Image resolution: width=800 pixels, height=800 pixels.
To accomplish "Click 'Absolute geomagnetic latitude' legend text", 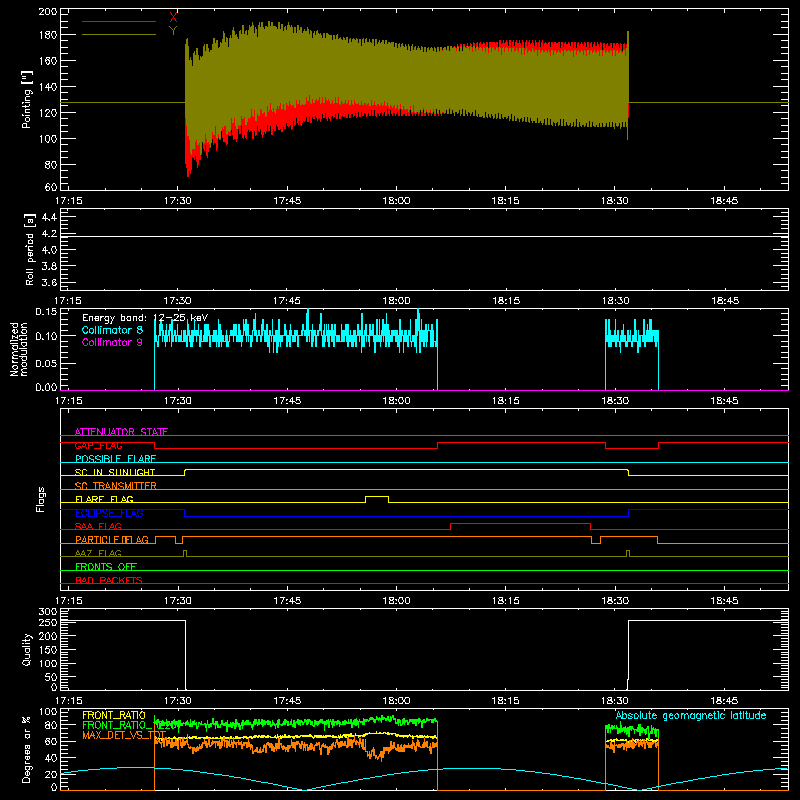I will pyautogui.click(x=691, y=715).
